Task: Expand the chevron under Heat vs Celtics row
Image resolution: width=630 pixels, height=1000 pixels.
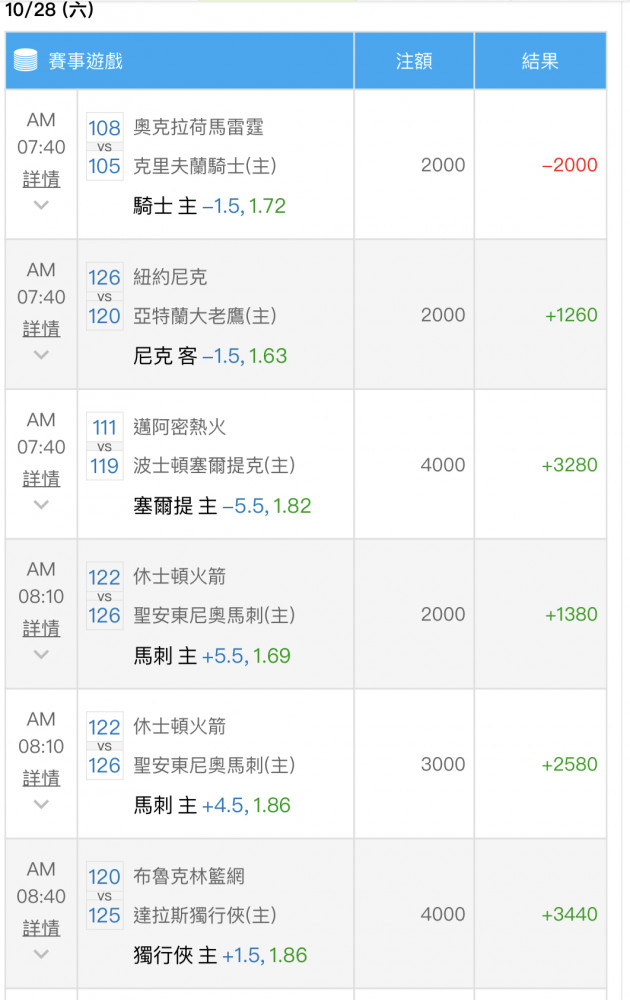Action: pos(41,505)
